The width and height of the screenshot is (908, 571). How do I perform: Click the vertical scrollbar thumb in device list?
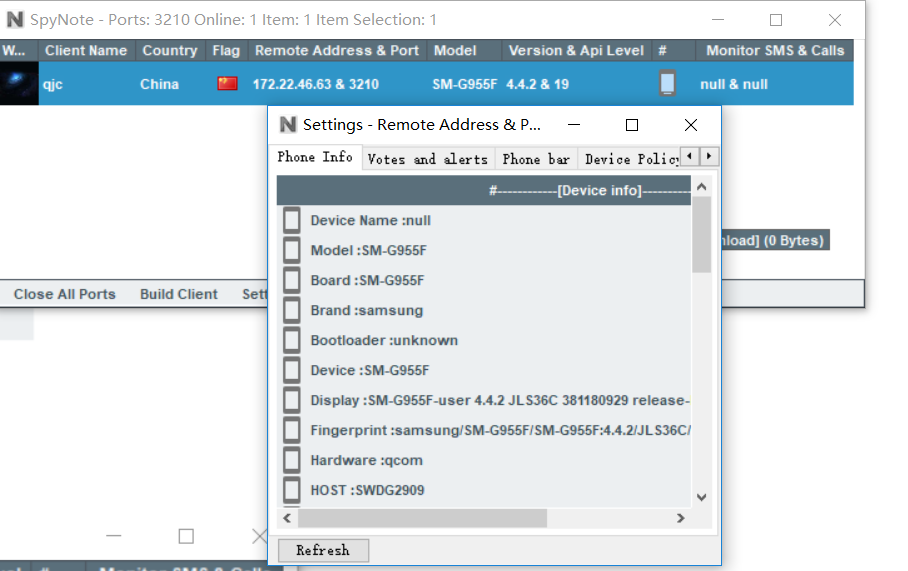701,235
